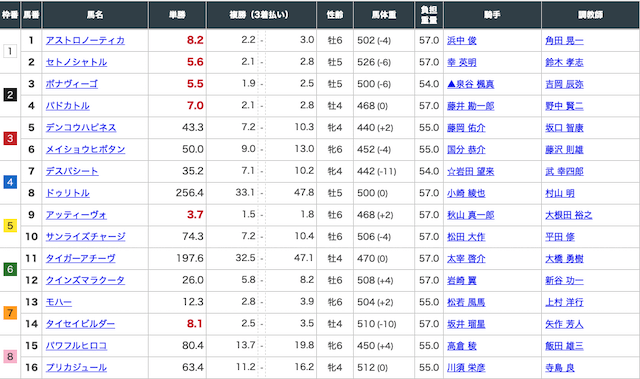Viewport: 640px width, 379px height.
Task: Open jockey link 藤岡 佑介
Action: [466, 128]
